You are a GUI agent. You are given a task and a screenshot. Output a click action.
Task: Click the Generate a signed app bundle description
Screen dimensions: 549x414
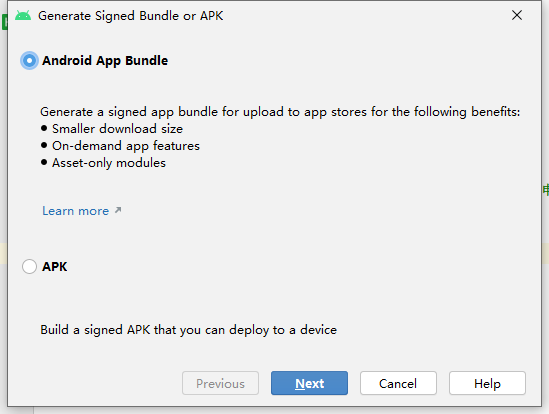point(280,112)
